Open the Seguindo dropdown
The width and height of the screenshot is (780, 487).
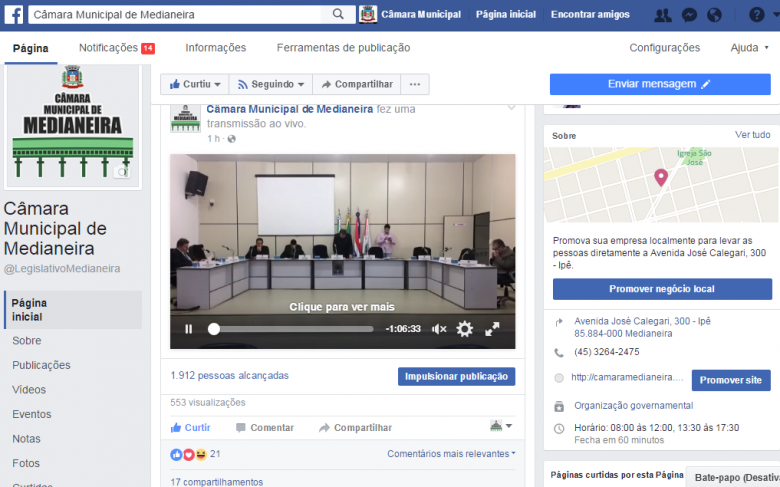click(x=271, y=84)
